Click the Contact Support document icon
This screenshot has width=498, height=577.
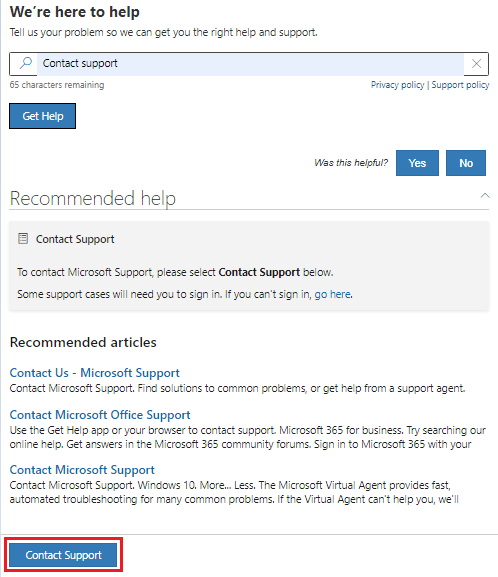(x=23, y=239)
